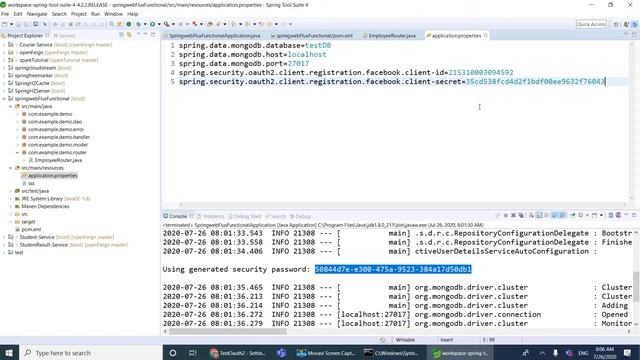
Task: Expand the com.example.demo.handler package
Action: (18, 137)
